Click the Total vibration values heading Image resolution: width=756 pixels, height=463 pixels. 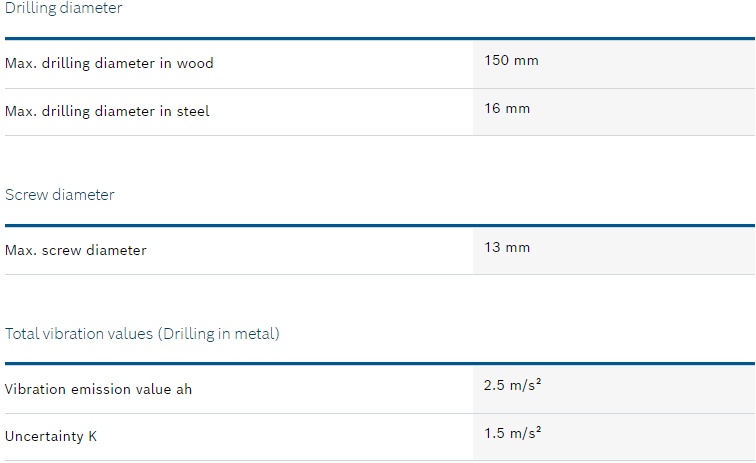[142, 334]
